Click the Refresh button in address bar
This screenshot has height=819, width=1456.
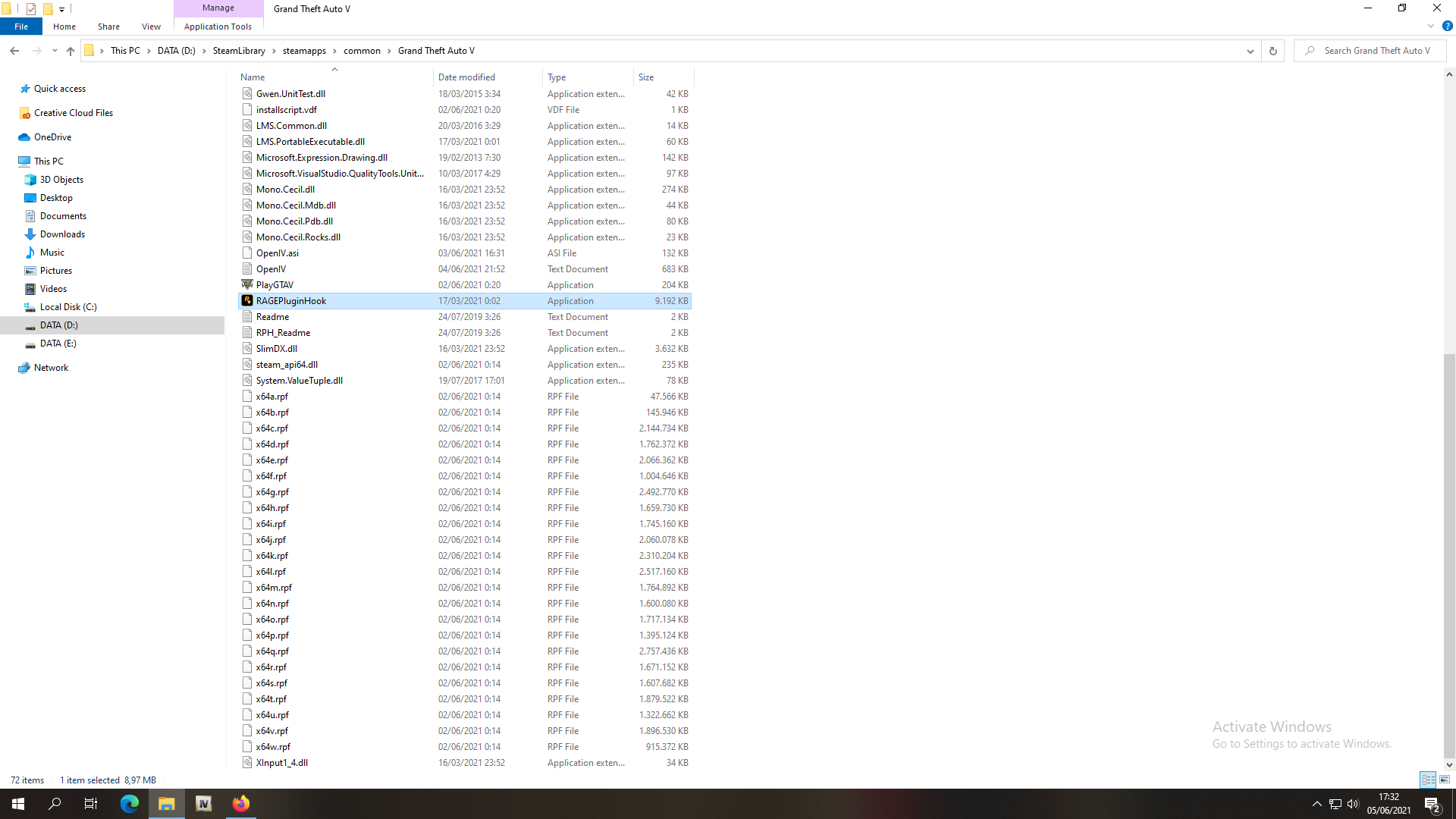(1273, 51)
